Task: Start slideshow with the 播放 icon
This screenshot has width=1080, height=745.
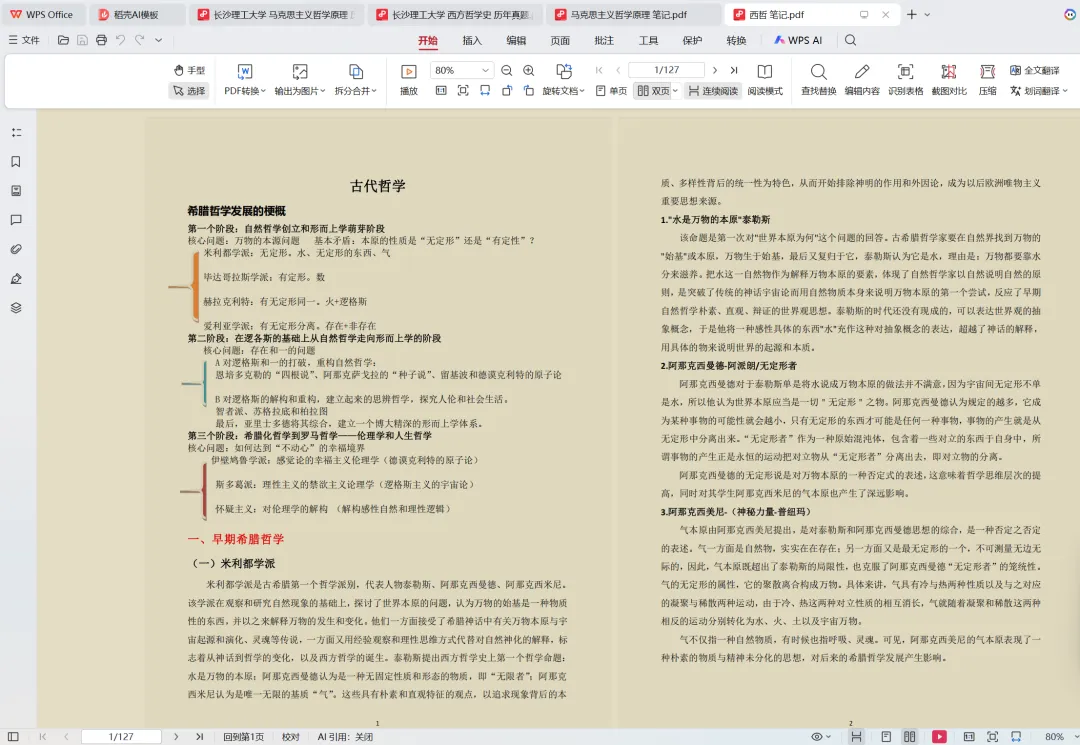Action: [408, 72]
